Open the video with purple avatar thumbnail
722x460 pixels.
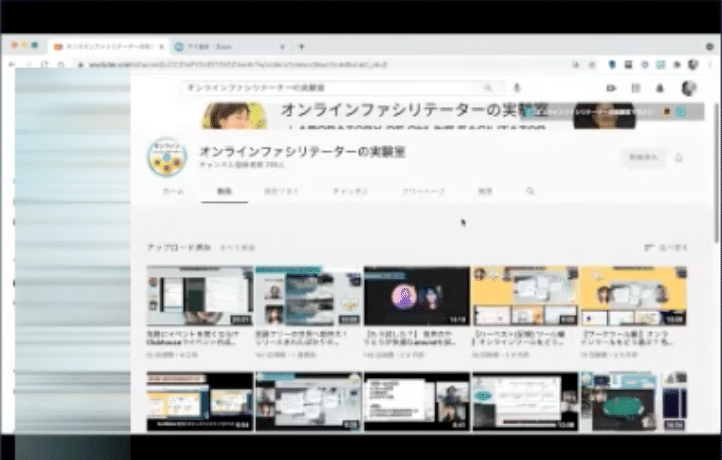(x=417, y=296)
